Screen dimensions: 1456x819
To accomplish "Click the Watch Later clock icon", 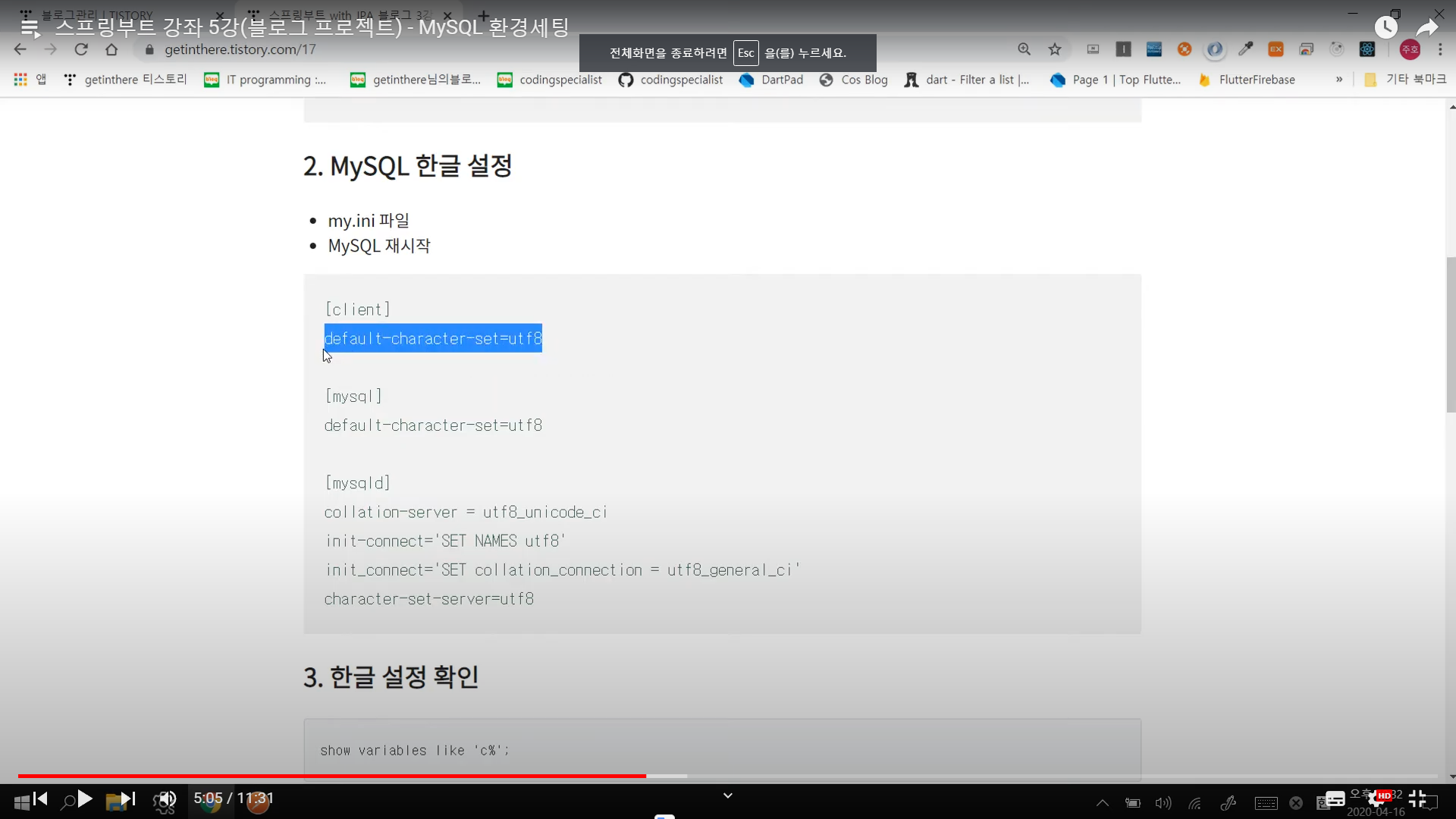I will coord(1385,27).
